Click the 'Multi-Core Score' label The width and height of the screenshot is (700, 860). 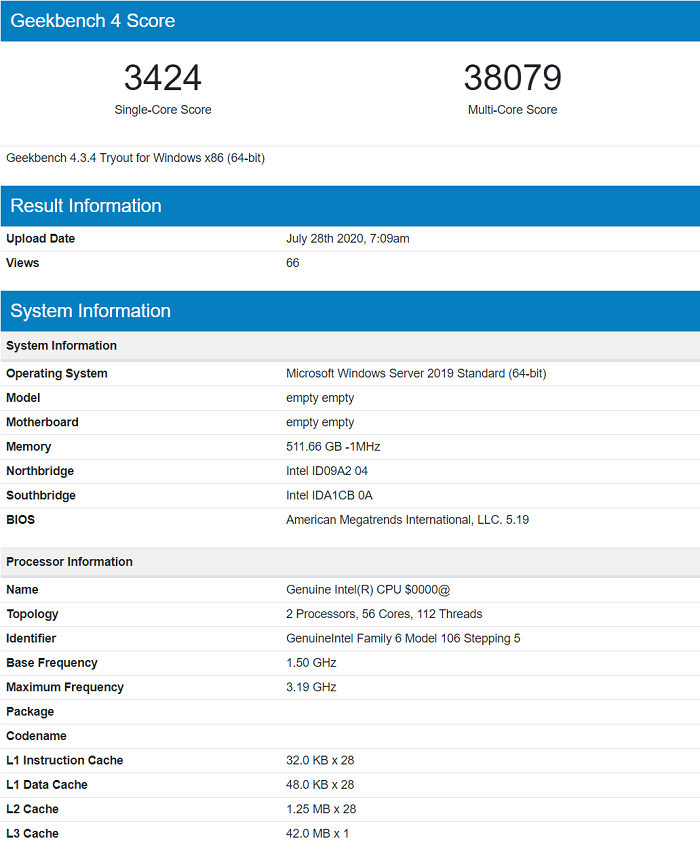tap(512, 110)
